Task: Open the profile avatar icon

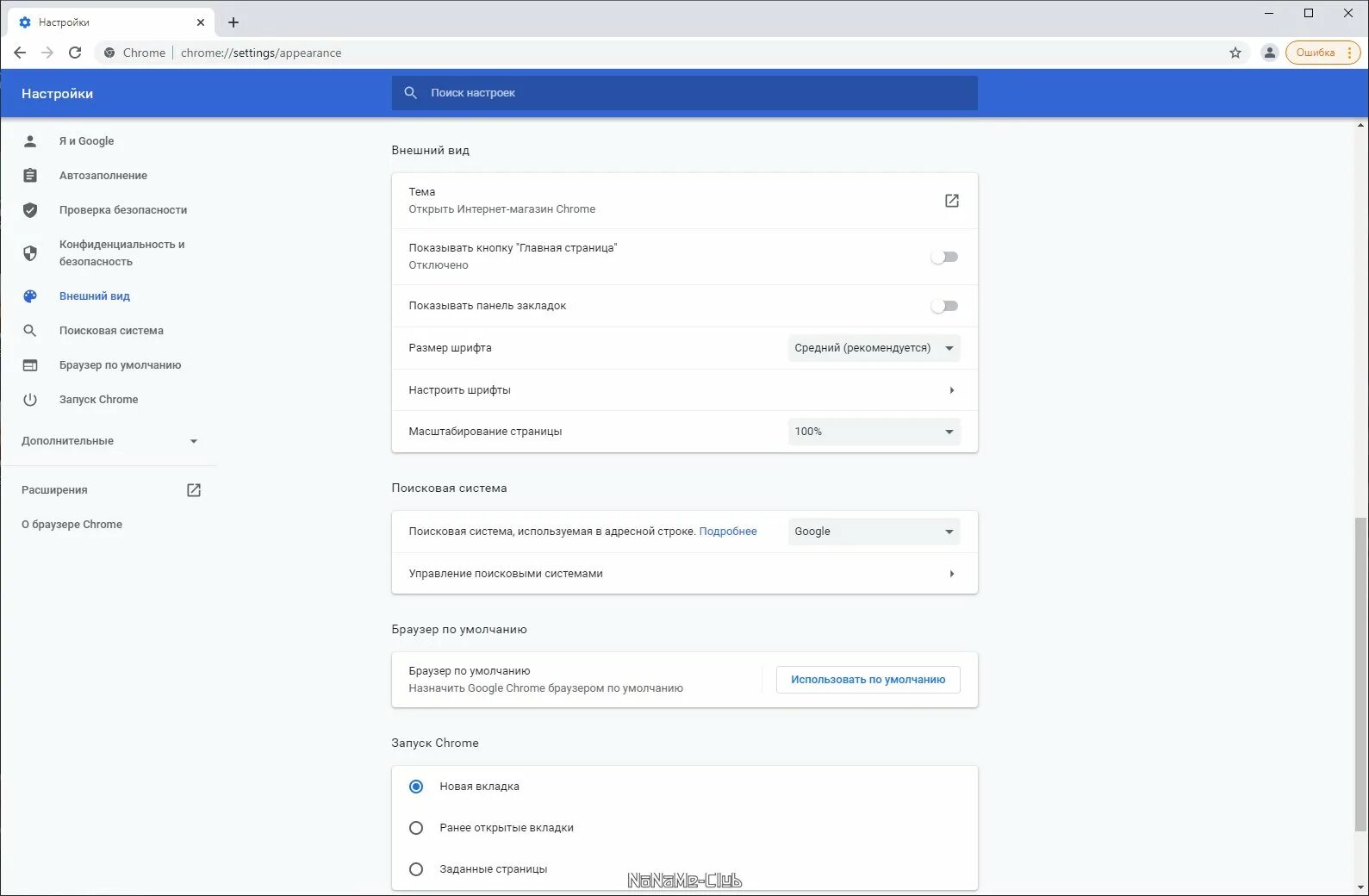Action: coord(1269,53)
